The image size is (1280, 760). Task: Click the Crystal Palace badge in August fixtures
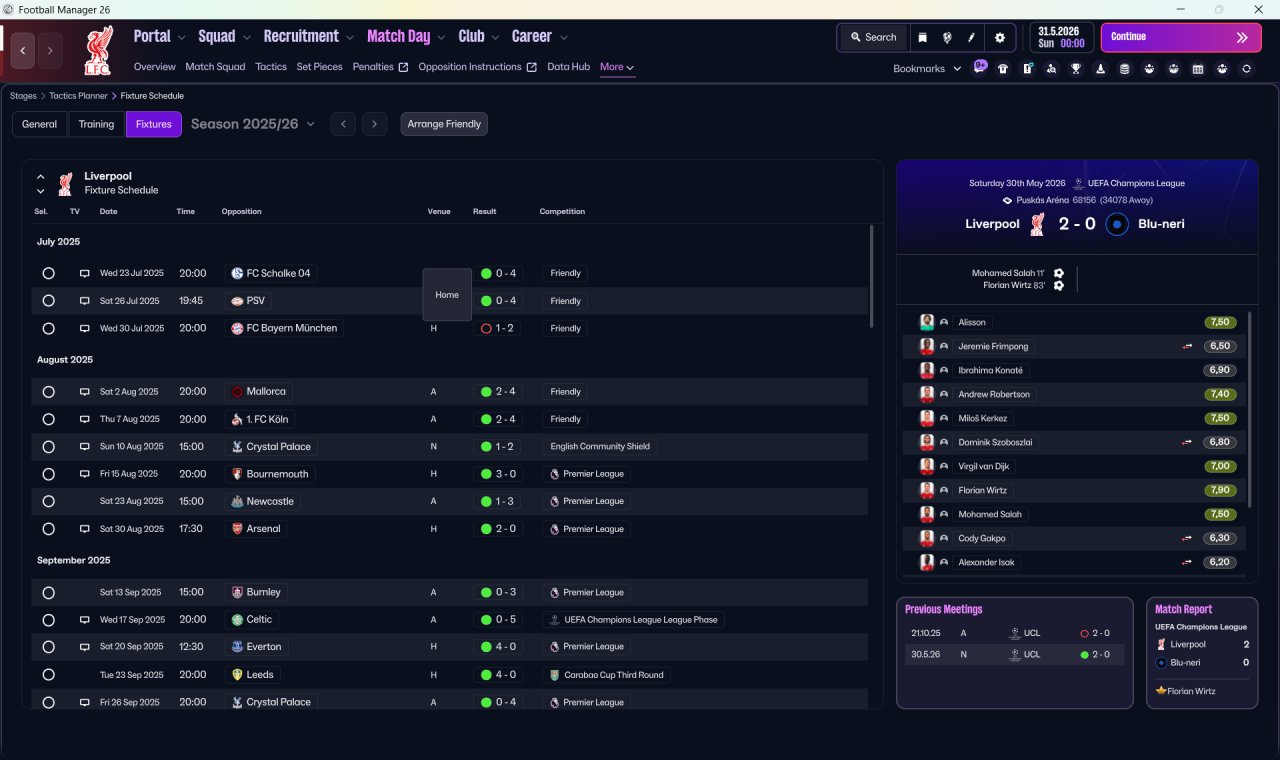tap(237, 447)
